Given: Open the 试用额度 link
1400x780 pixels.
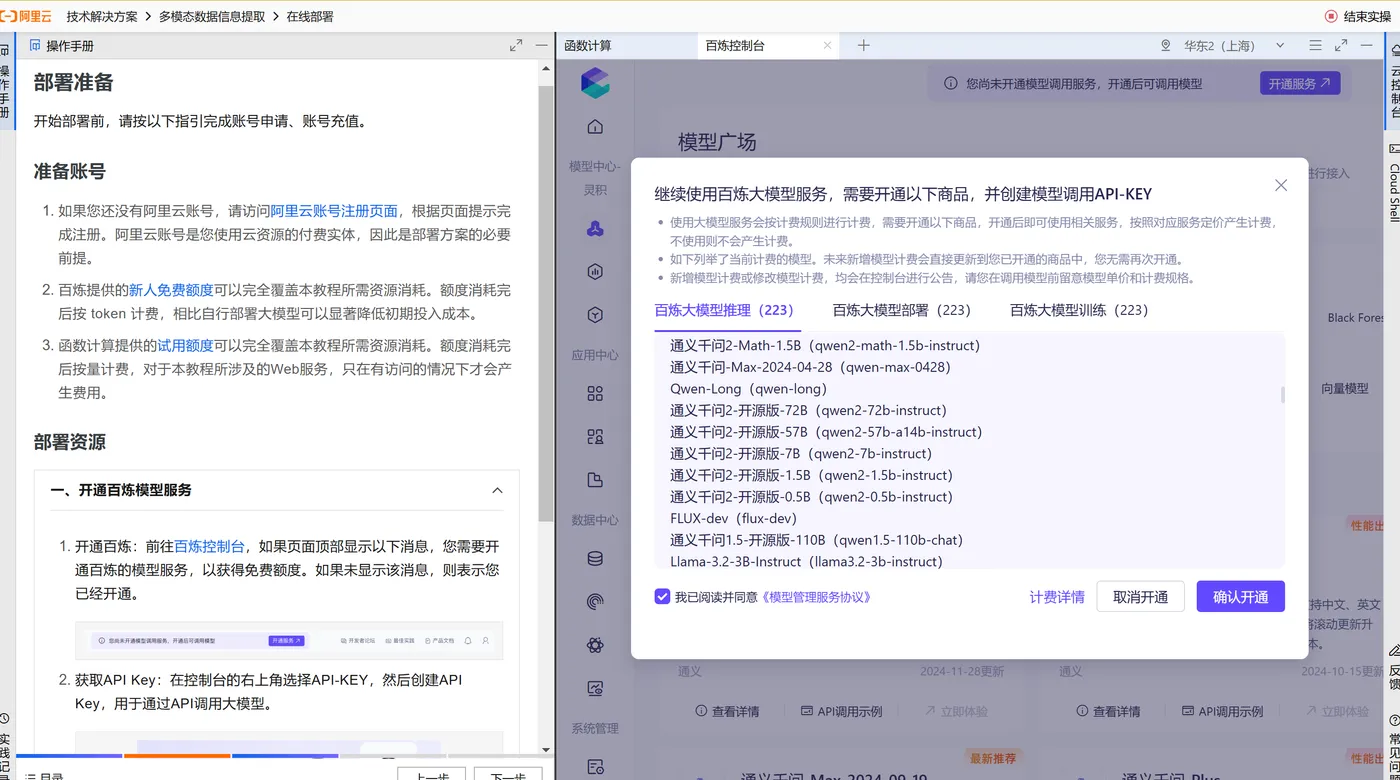Looking at the screenshot, I should pyautogui.click(x=185, y=346).
